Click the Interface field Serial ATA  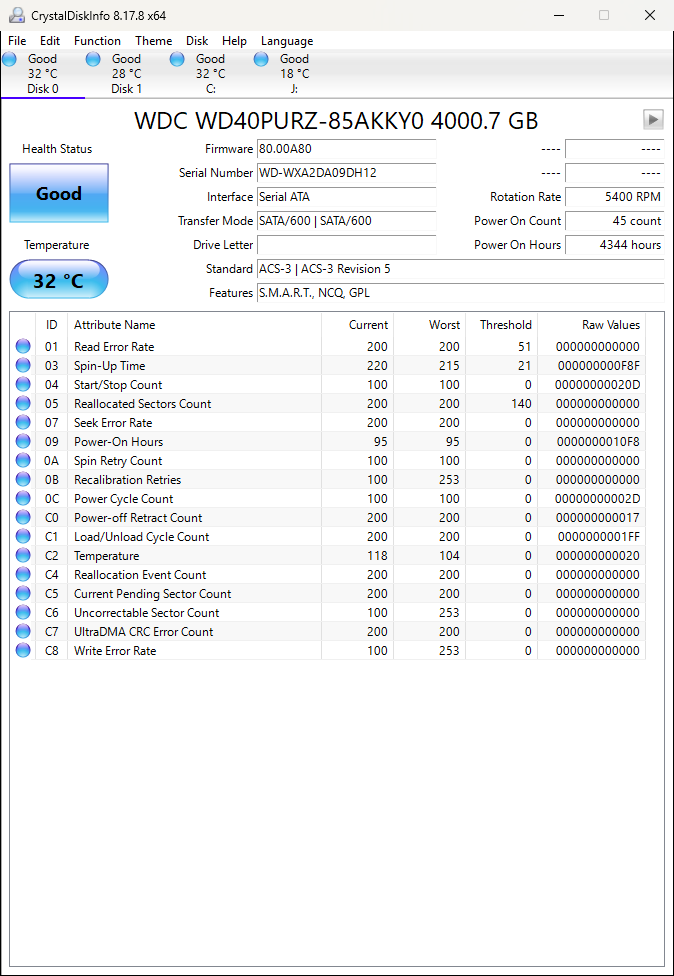point(347,197)
